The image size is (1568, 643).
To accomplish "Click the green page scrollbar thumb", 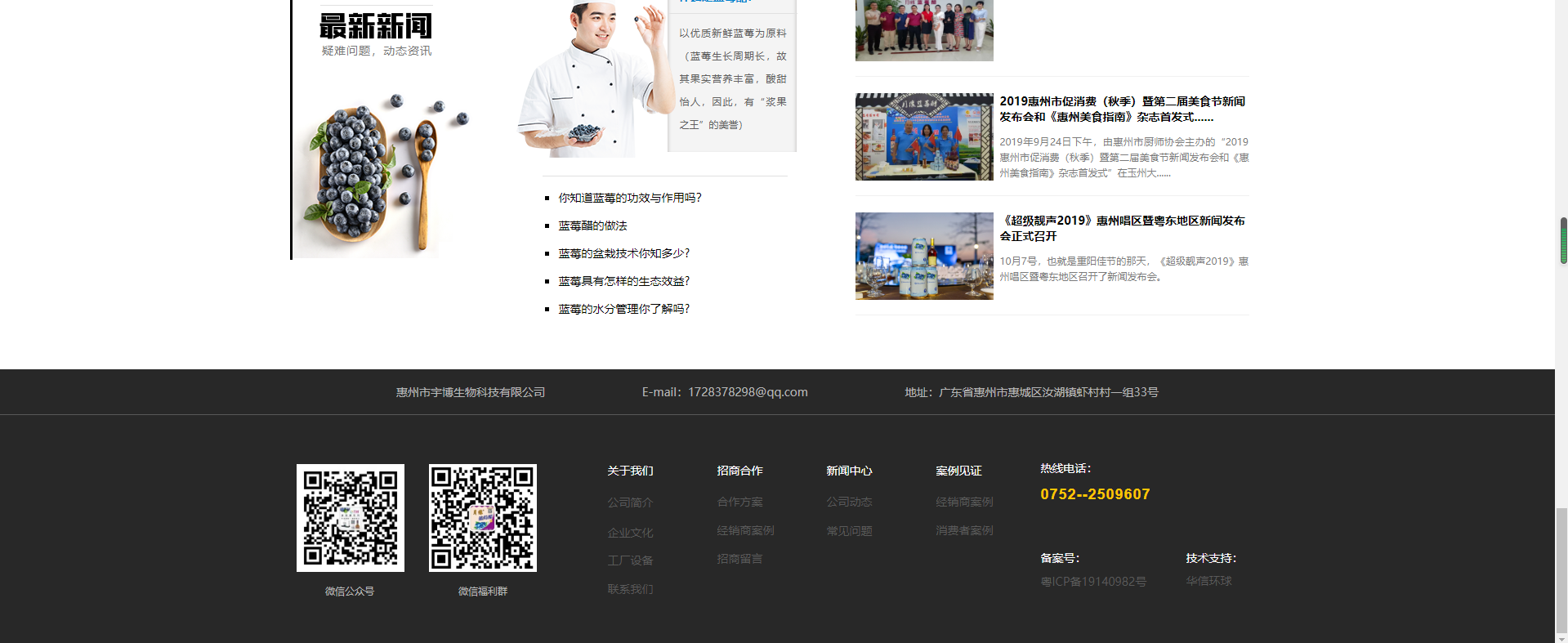I will (1563, 241).
